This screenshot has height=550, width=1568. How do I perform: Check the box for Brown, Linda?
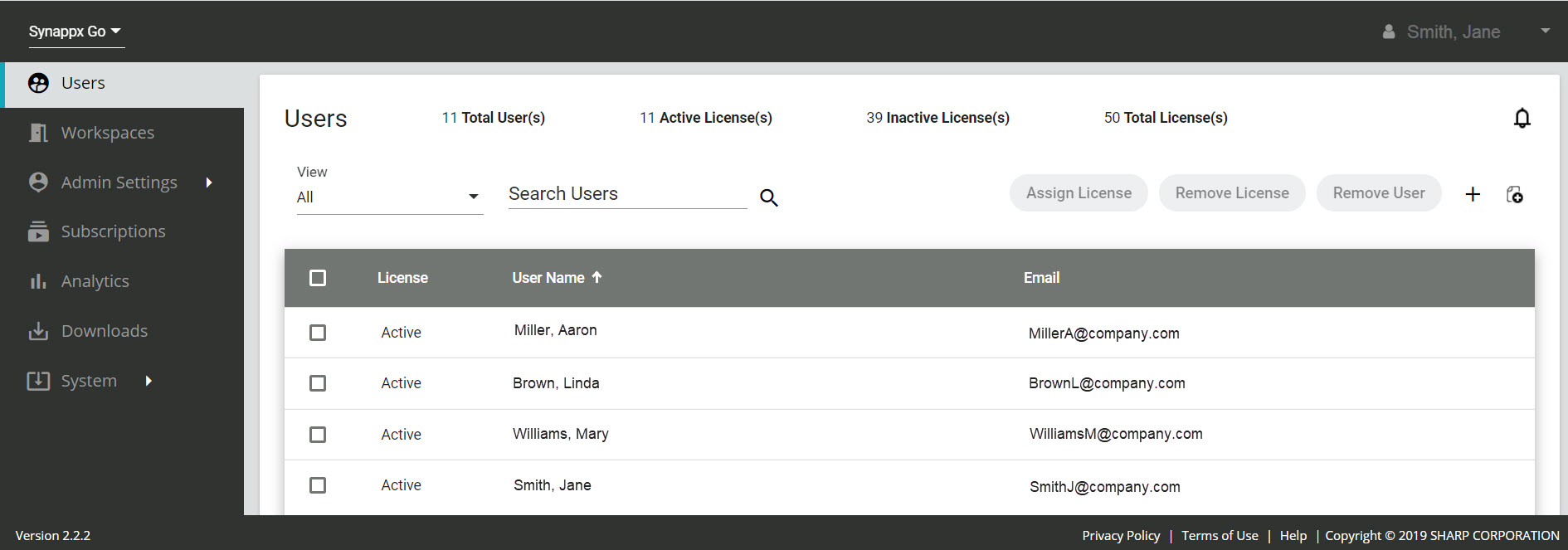[318, 383]
